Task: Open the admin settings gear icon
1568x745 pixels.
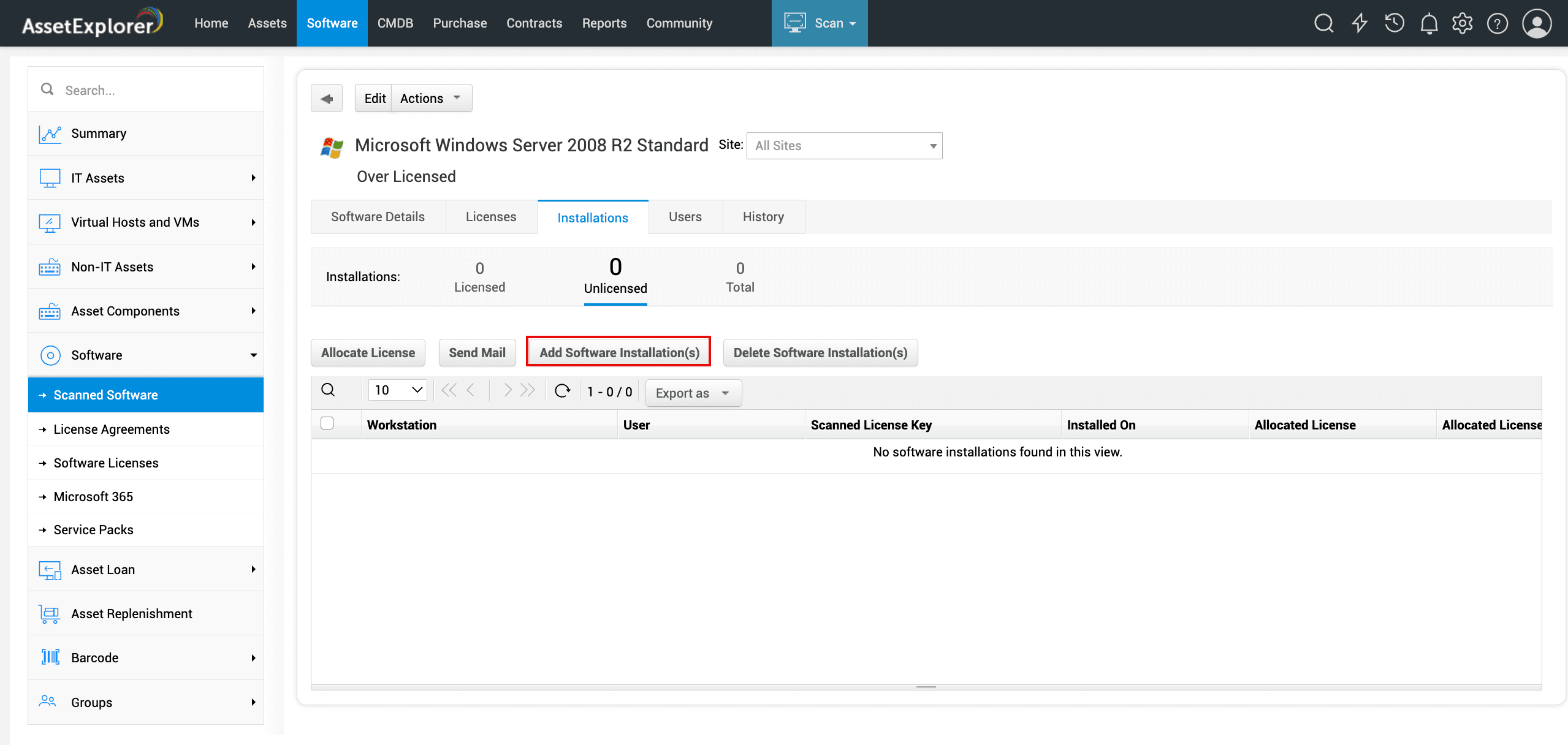Action: pos(1462,23)
